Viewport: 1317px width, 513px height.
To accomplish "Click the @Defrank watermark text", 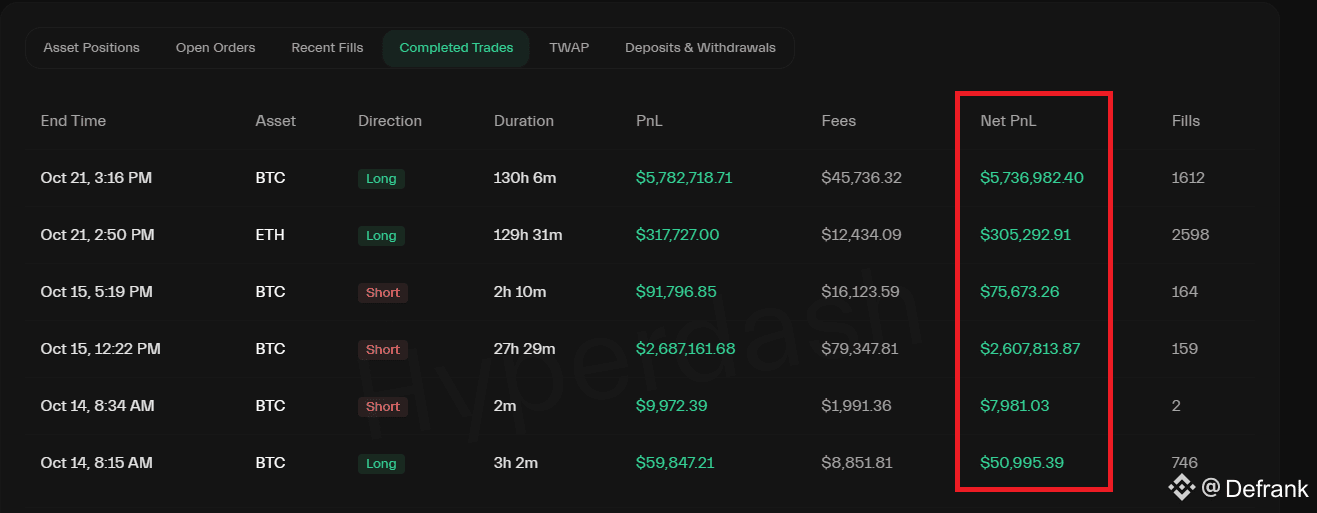I will click(1255, 488).
